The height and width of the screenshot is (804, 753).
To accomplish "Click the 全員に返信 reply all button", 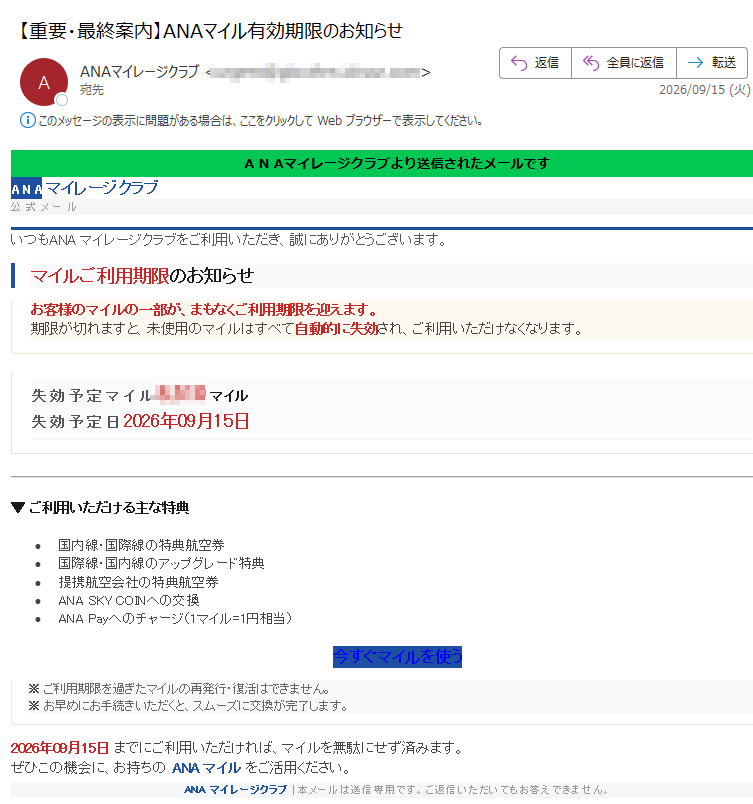I will tap(624, 63).
